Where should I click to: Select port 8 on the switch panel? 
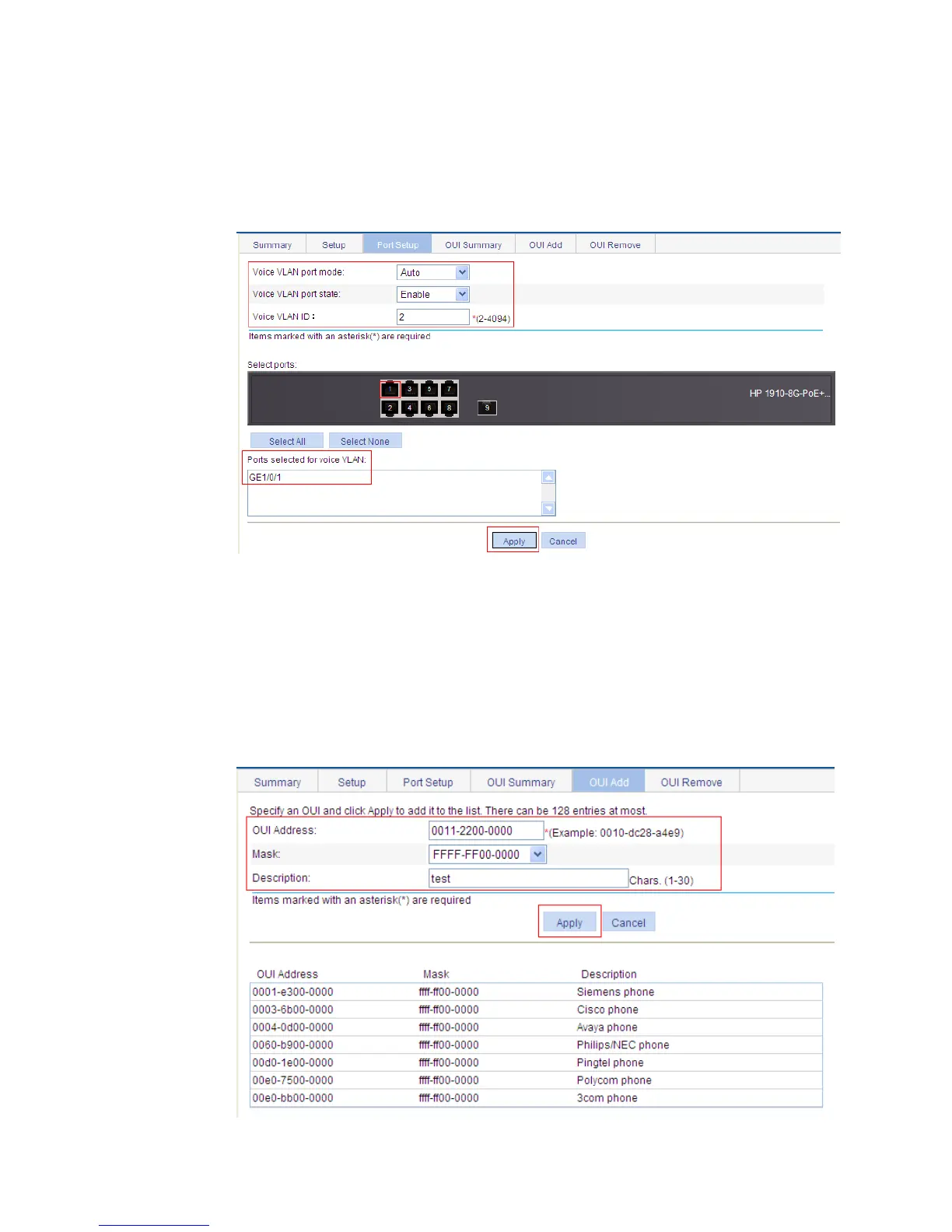pos(449,408)
